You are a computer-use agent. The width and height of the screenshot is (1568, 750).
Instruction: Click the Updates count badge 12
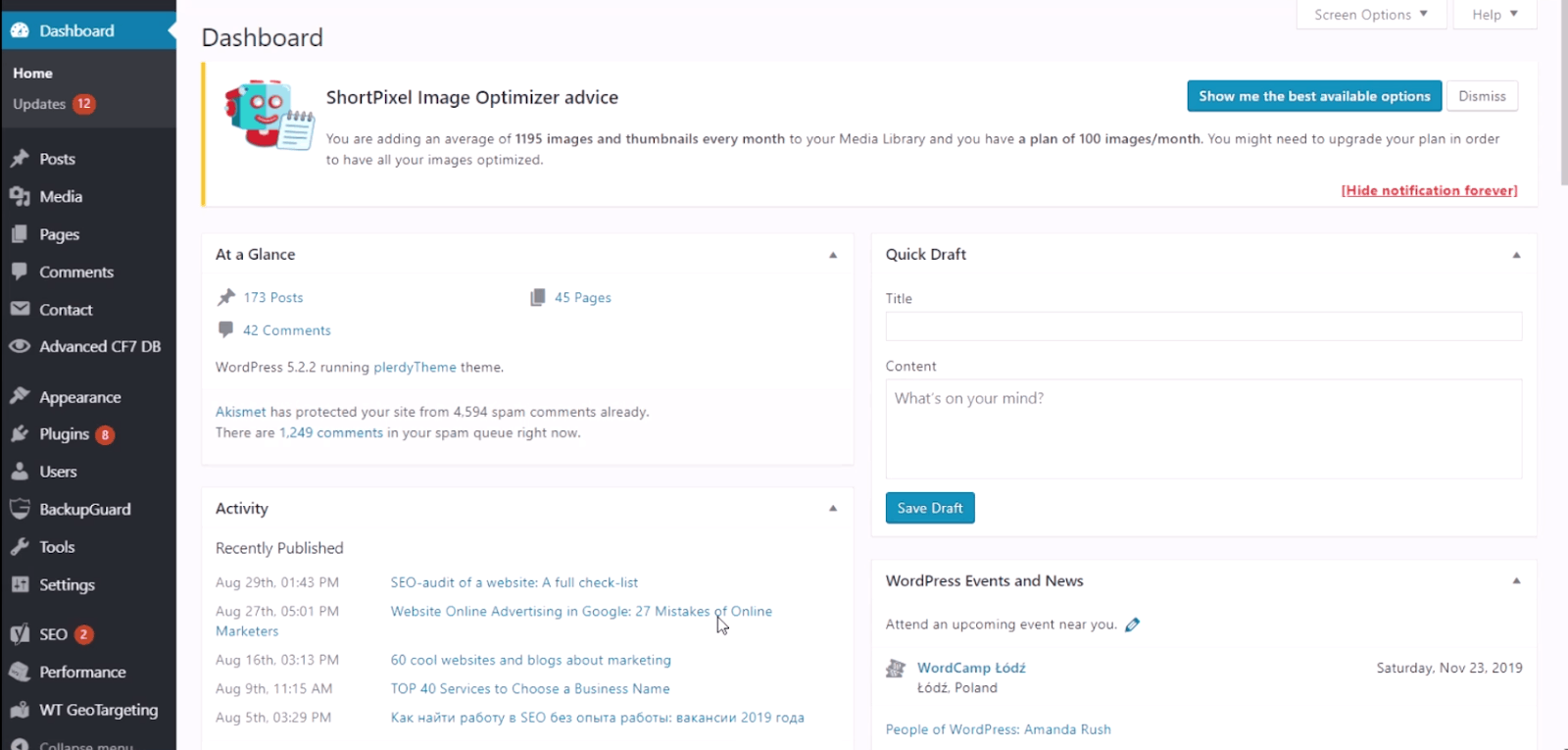pyautogui.click(x=84, y=104)
